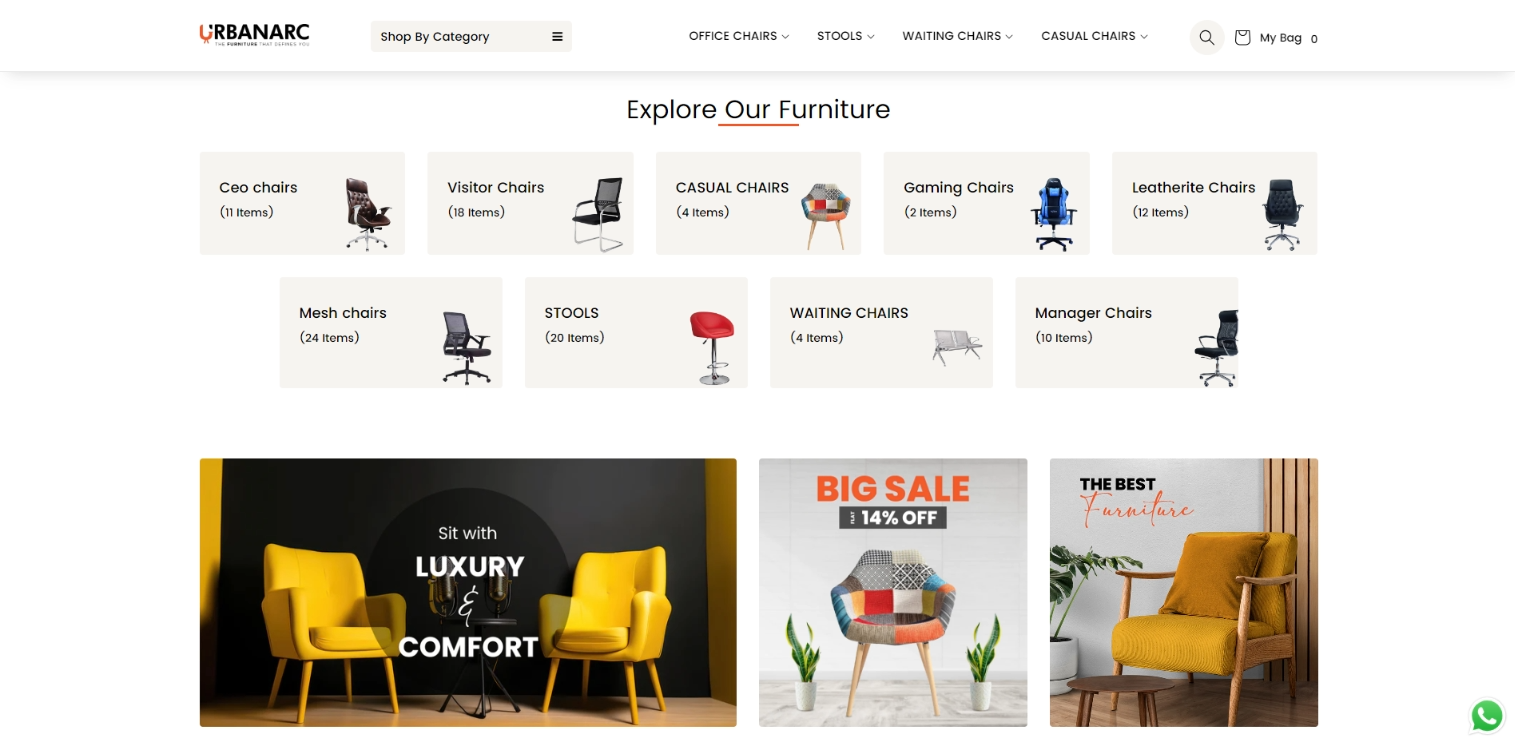
Task: Select the Visitor Chairs category card
Action: pyautogui.click(x=530, y=203)
